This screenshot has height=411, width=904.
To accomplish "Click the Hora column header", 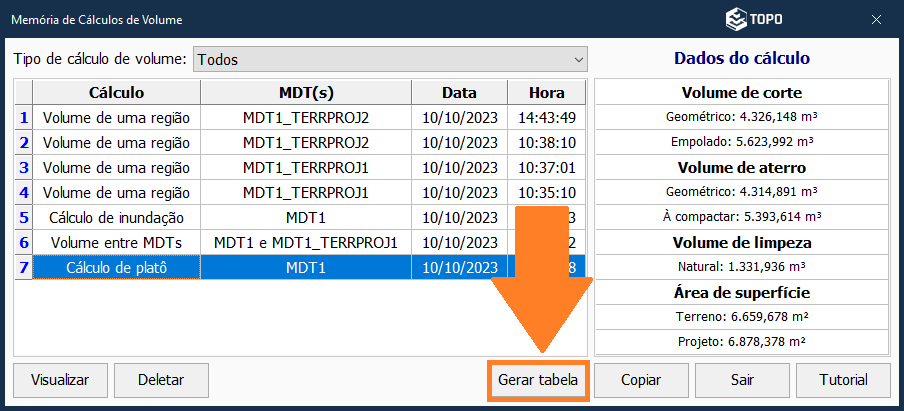I will (546, 92).
